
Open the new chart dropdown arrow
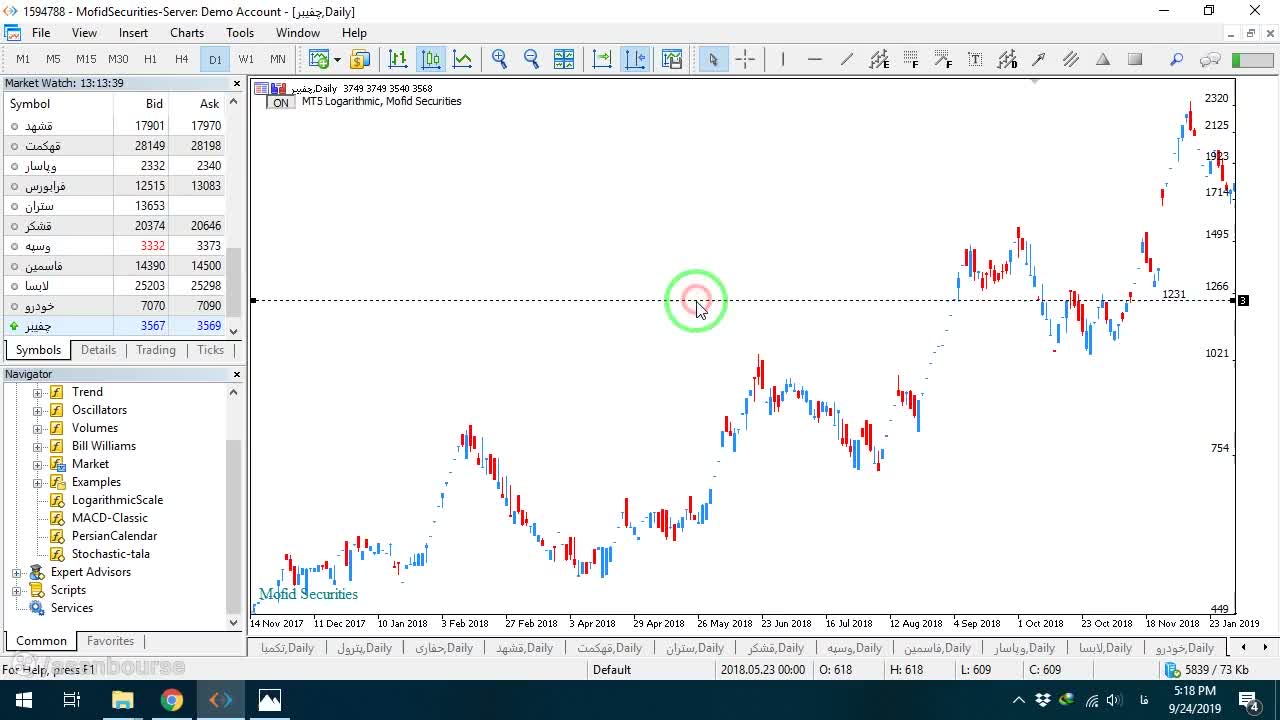point(337,59)
